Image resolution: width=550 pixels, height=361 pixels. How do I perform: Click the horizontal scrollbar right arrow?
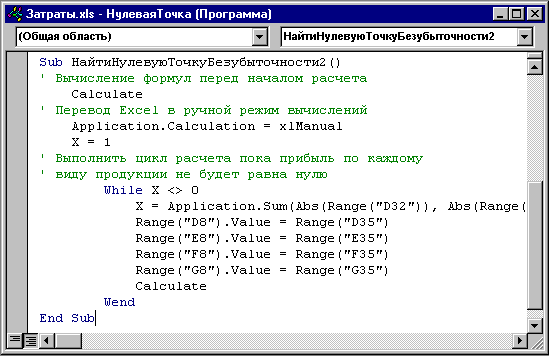click(x=519, y=340)
